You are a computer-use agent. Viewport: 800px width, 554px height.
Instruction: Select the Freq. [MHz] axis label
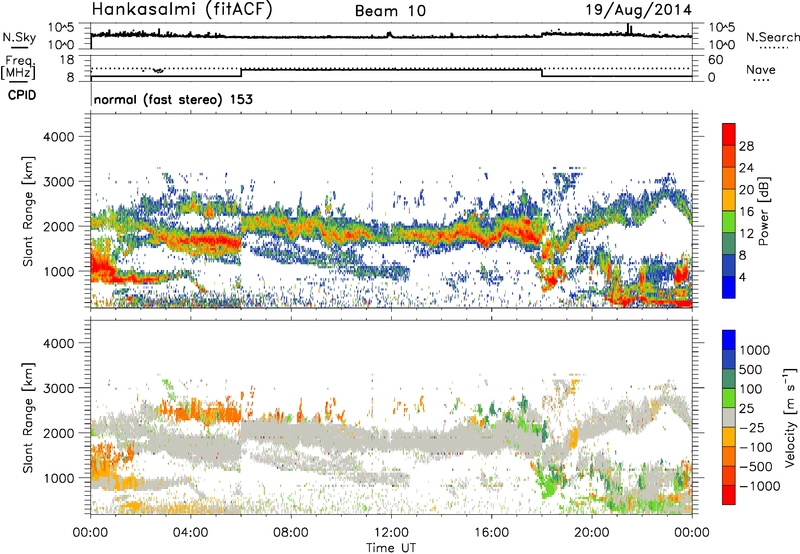18,67
